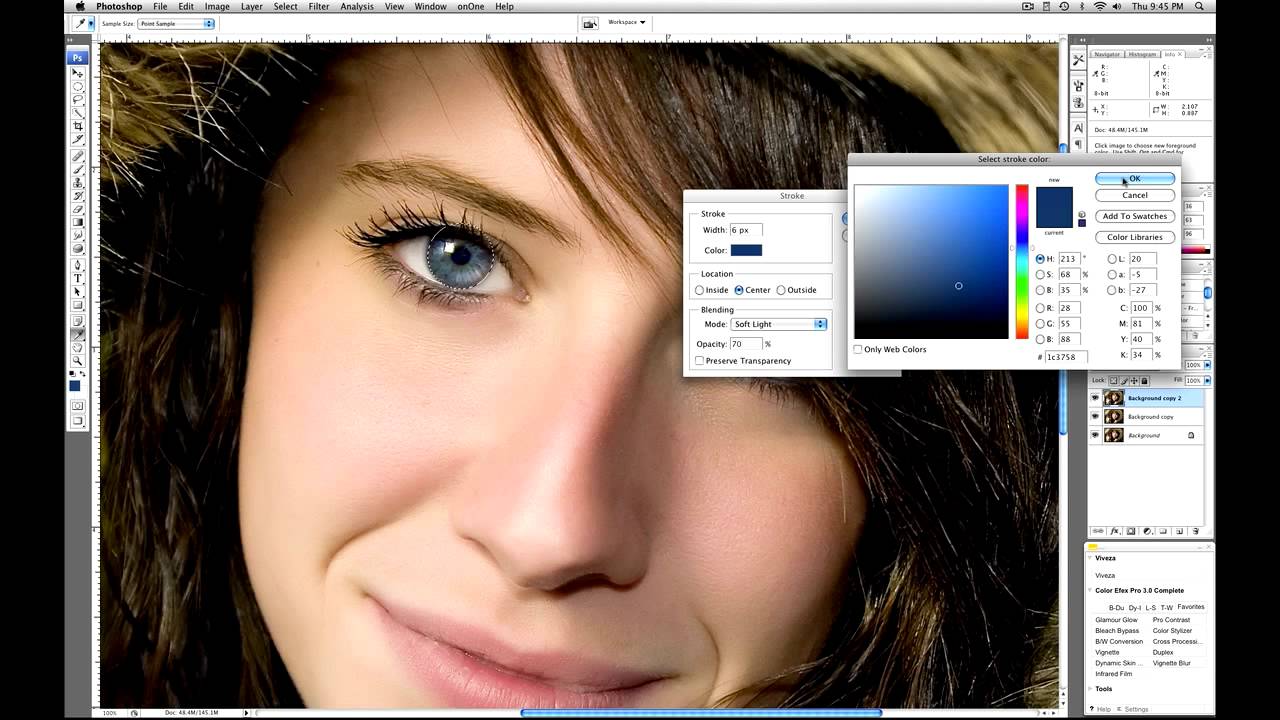Screen dimensions: 1280x720
Task: Select the Zoom tool in toolbox
Action: click(x=80, y=361)
